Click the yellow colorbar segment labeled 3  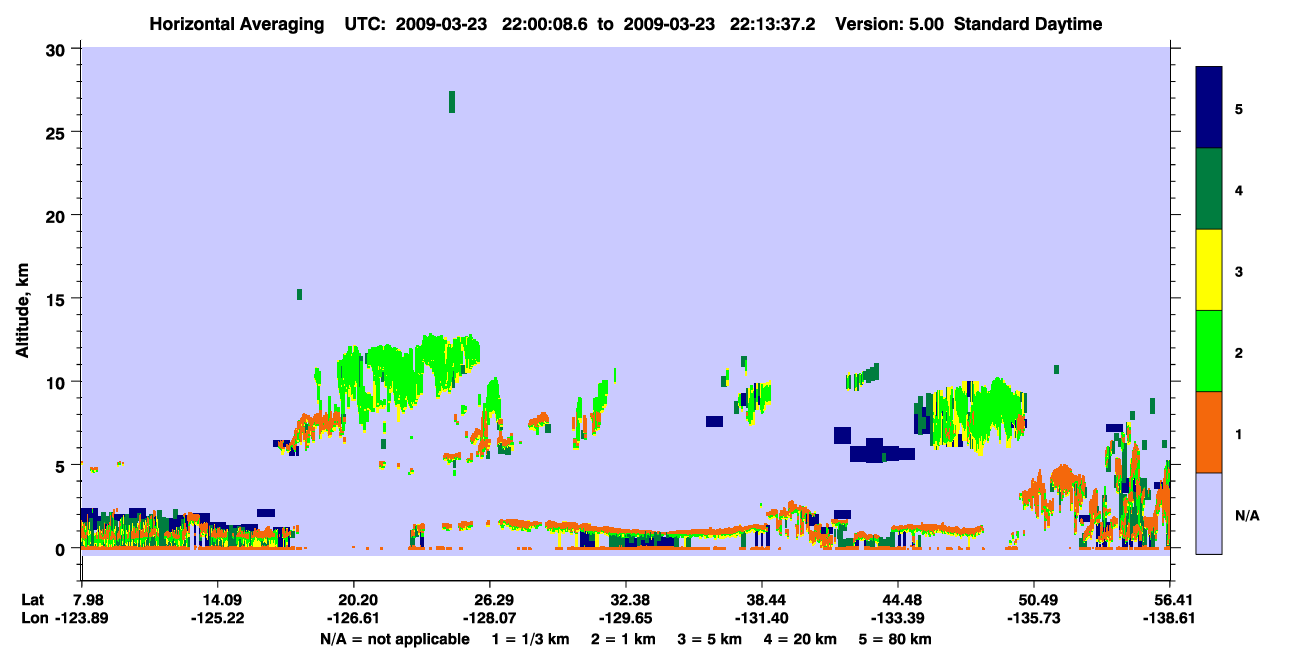click(x=1209, y=270)
